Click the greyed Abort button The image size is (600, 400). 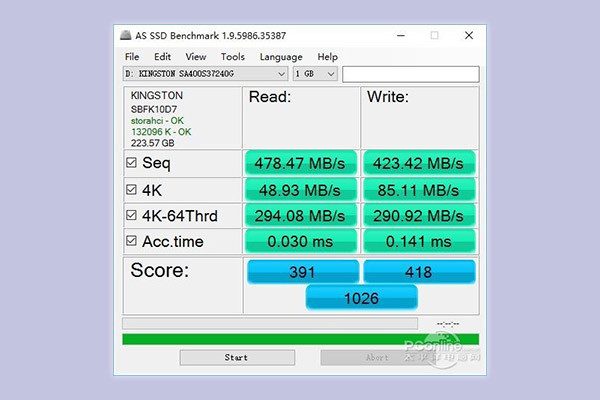(x=377, y=358)
